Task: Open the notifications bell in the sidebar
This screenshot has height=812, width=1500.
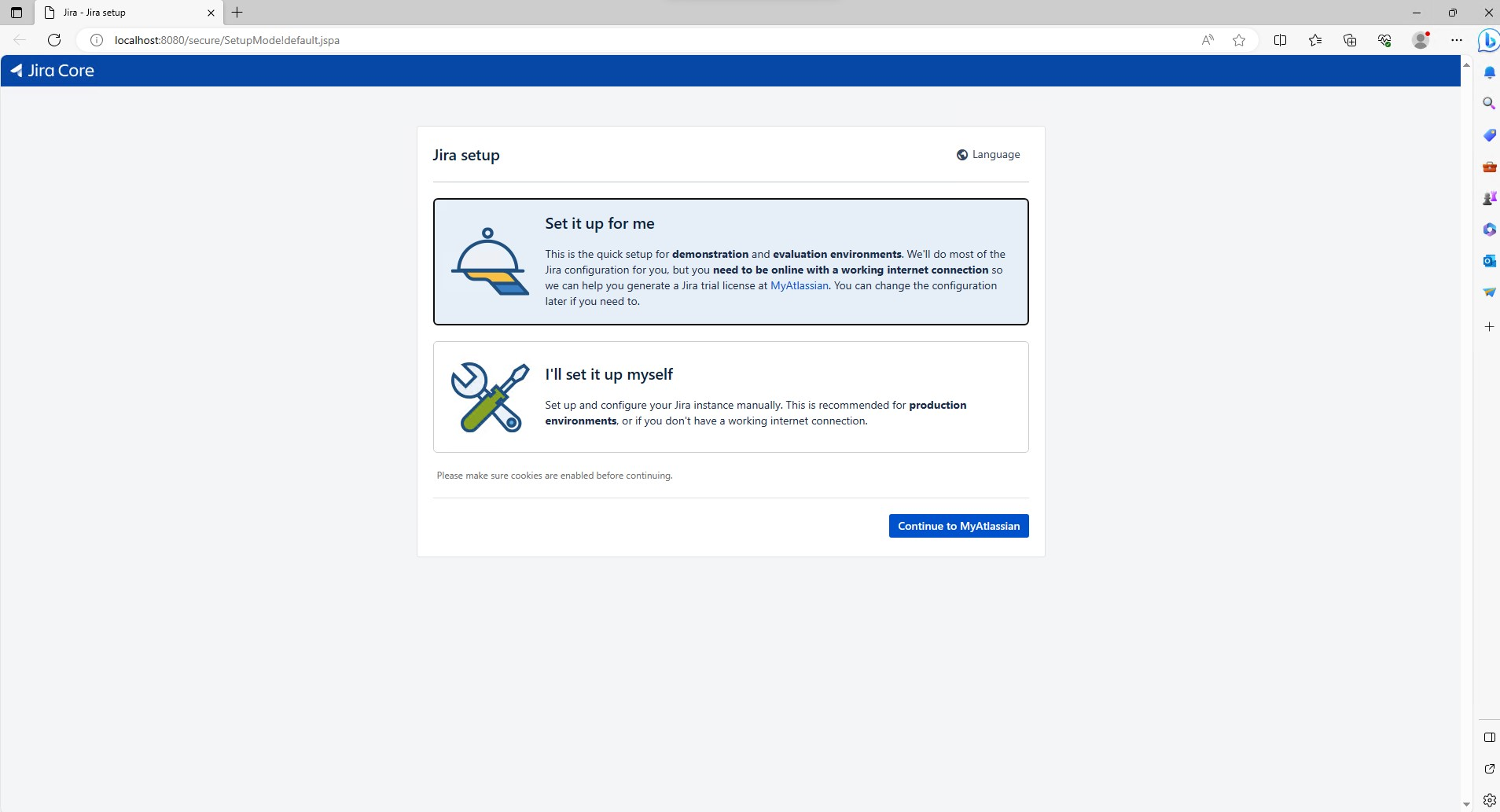Action: coord(1489,72)
